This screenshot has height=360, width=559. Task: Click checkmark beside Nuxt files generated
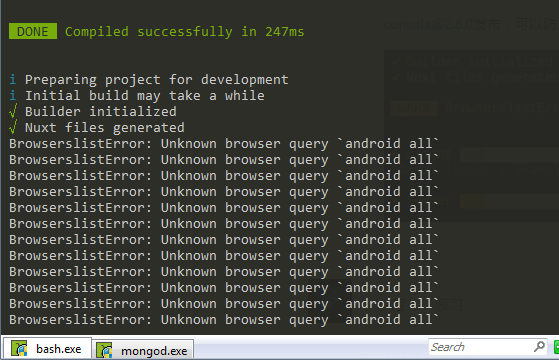pyautogui.click(x=13, y=127)
